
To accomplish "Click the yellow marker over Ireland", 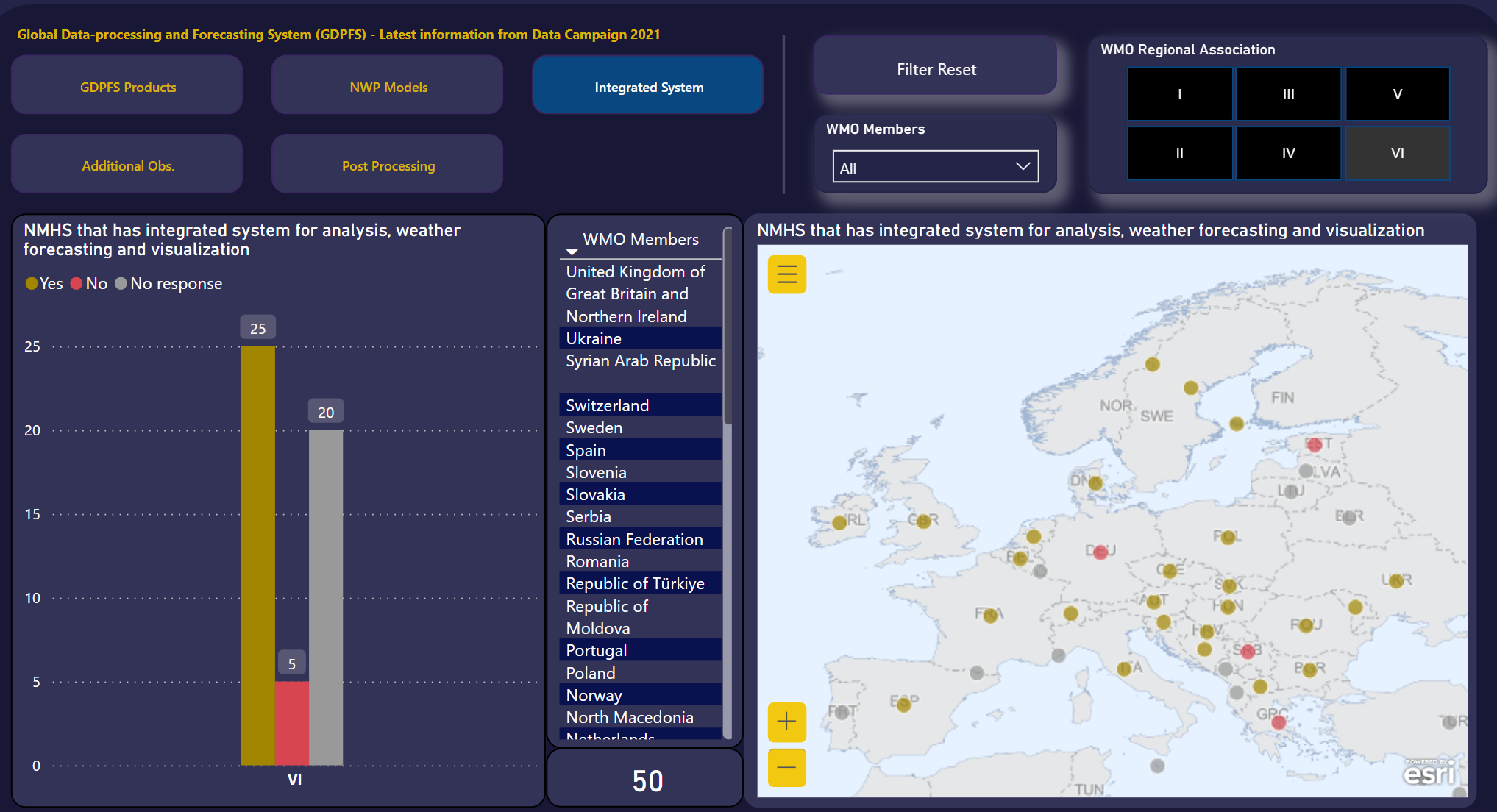I will (x=839, y=522).
